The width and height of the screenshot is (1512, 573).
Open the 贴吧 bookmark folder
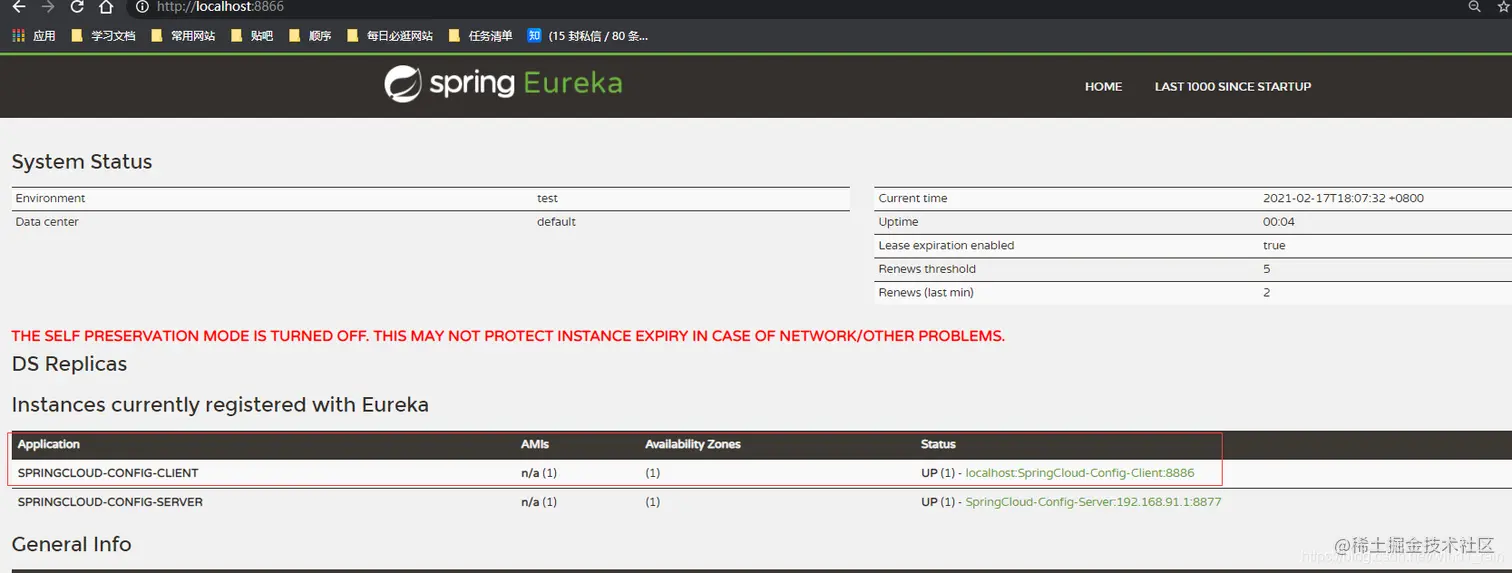pos(252,36)
